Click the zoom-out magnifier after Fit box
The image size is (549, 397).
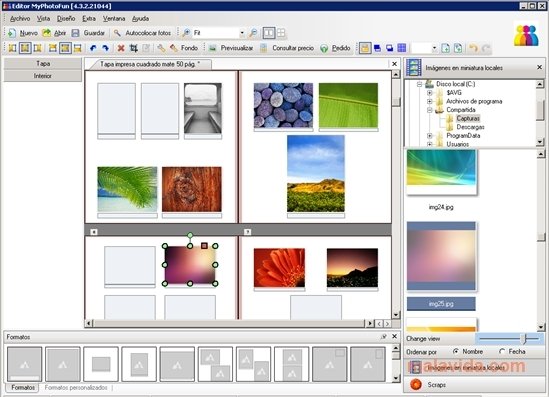pyautogui.click(x=253, y=33)
